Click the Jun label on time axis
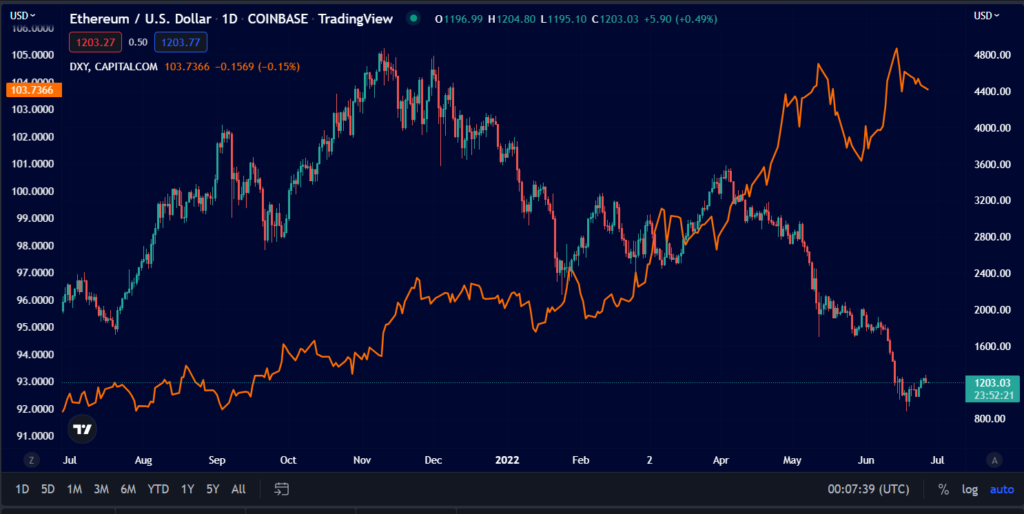Image resolution: width=1024 pixels, height=514 pixels. click(866, 460)
